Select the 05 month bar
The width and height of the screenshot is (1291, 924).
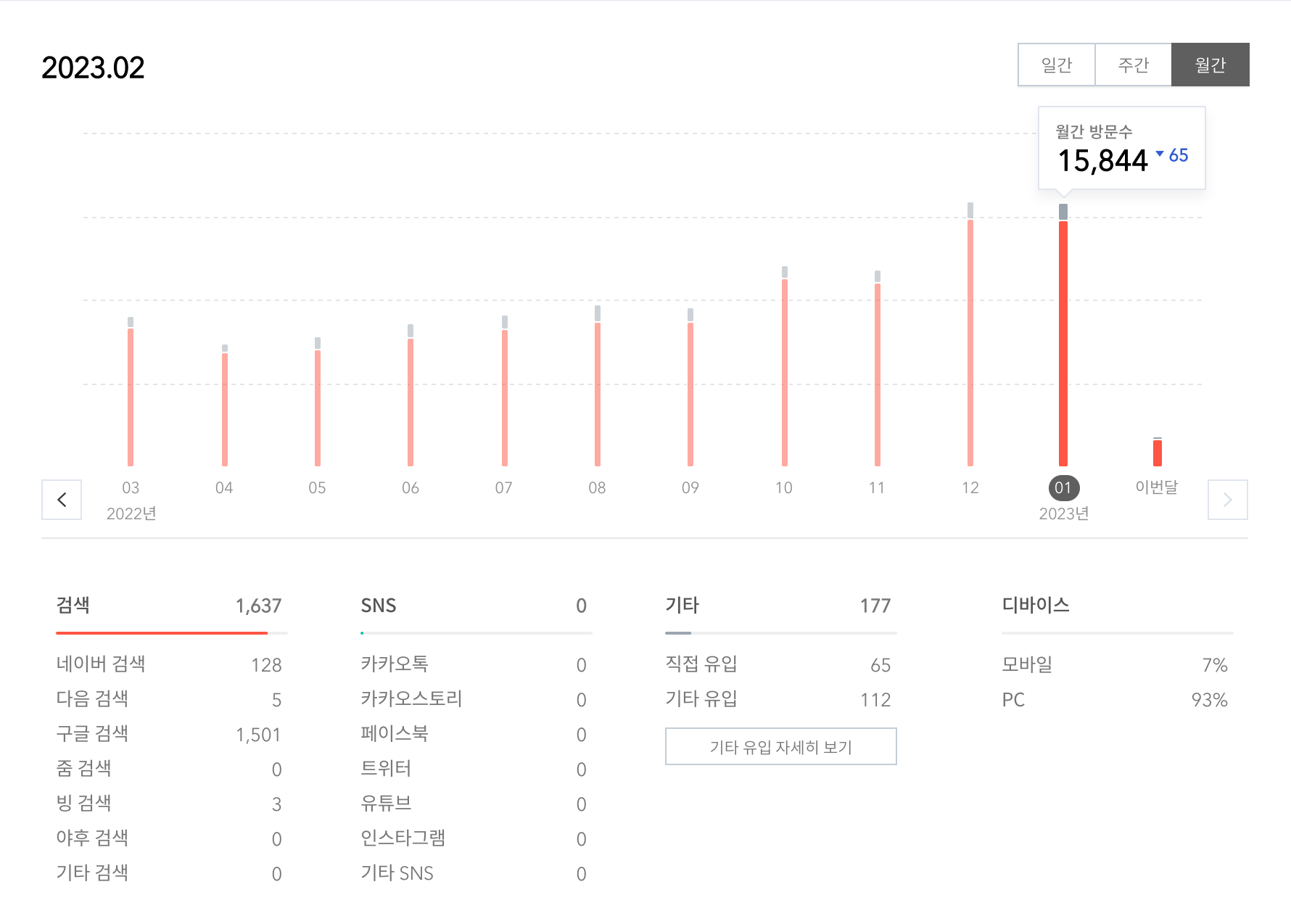[318, 402]
